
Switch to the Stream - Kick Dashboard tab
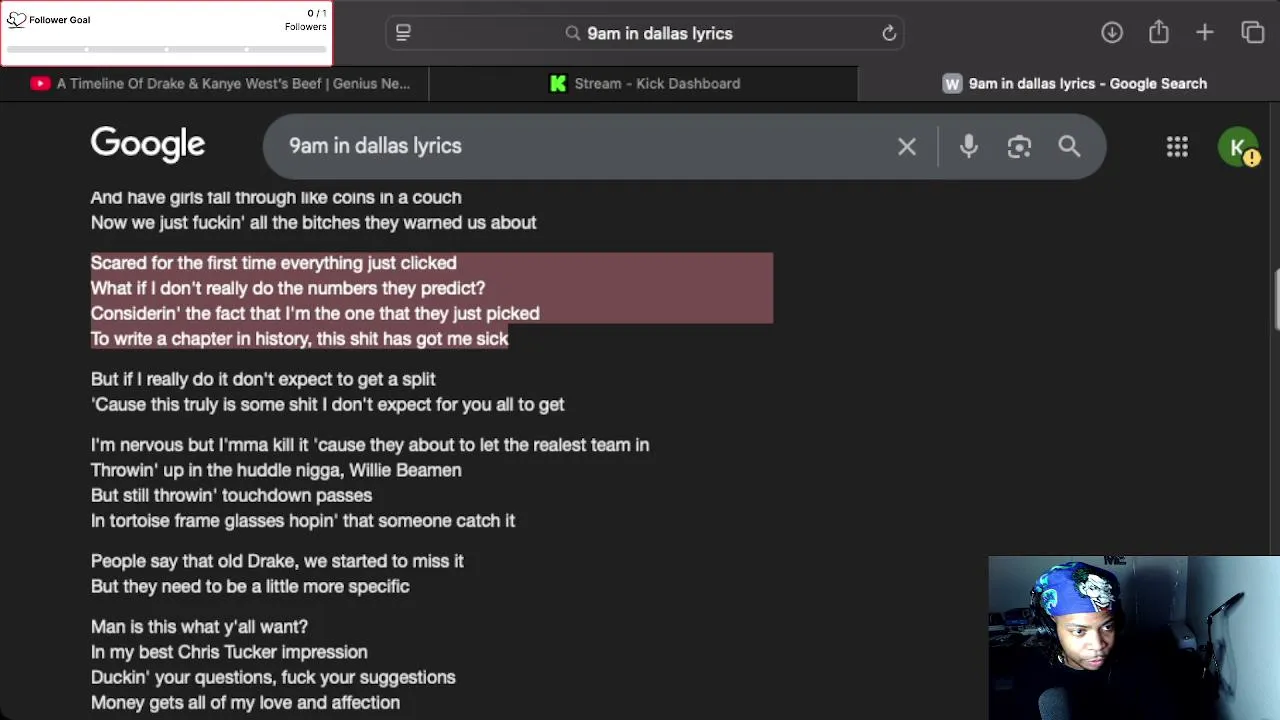pos(644,83)
